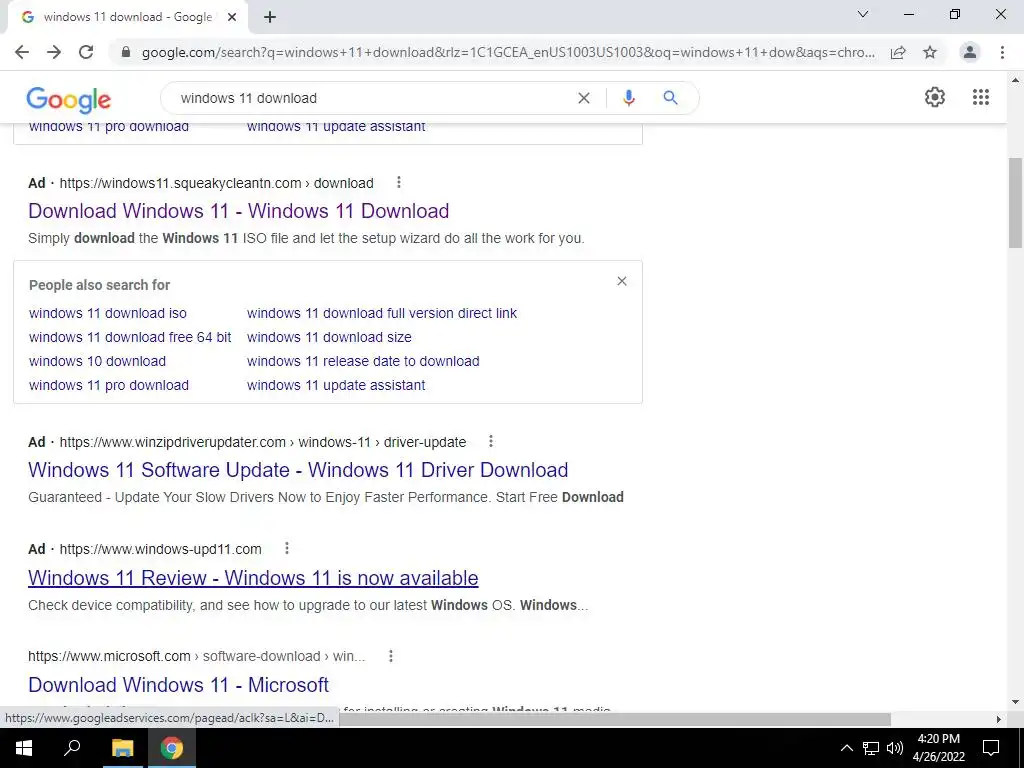Image resolution: width=1024 pixels, height=768 pixels.
Task: Focus the address bar URL
Action: (x=508, y=52)
